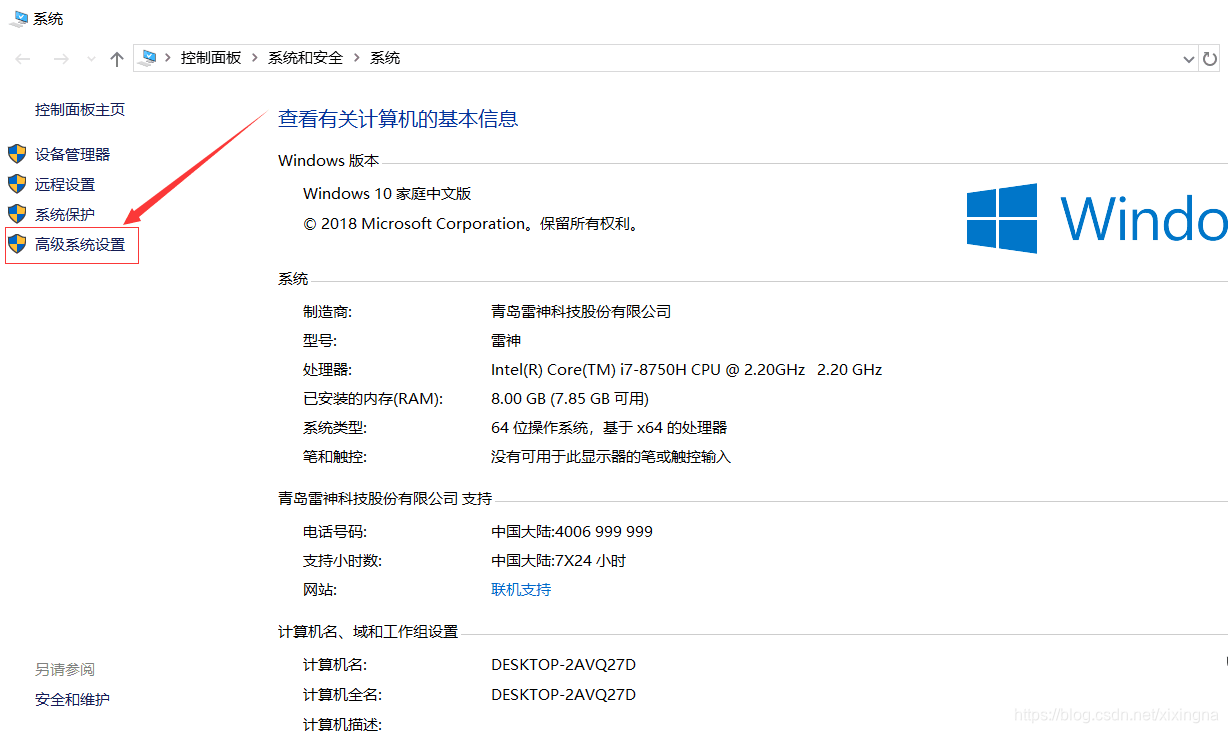Refresh the page with refresh button
The height and width of the screenshot is (733, 1228).
coord(1211,59)
